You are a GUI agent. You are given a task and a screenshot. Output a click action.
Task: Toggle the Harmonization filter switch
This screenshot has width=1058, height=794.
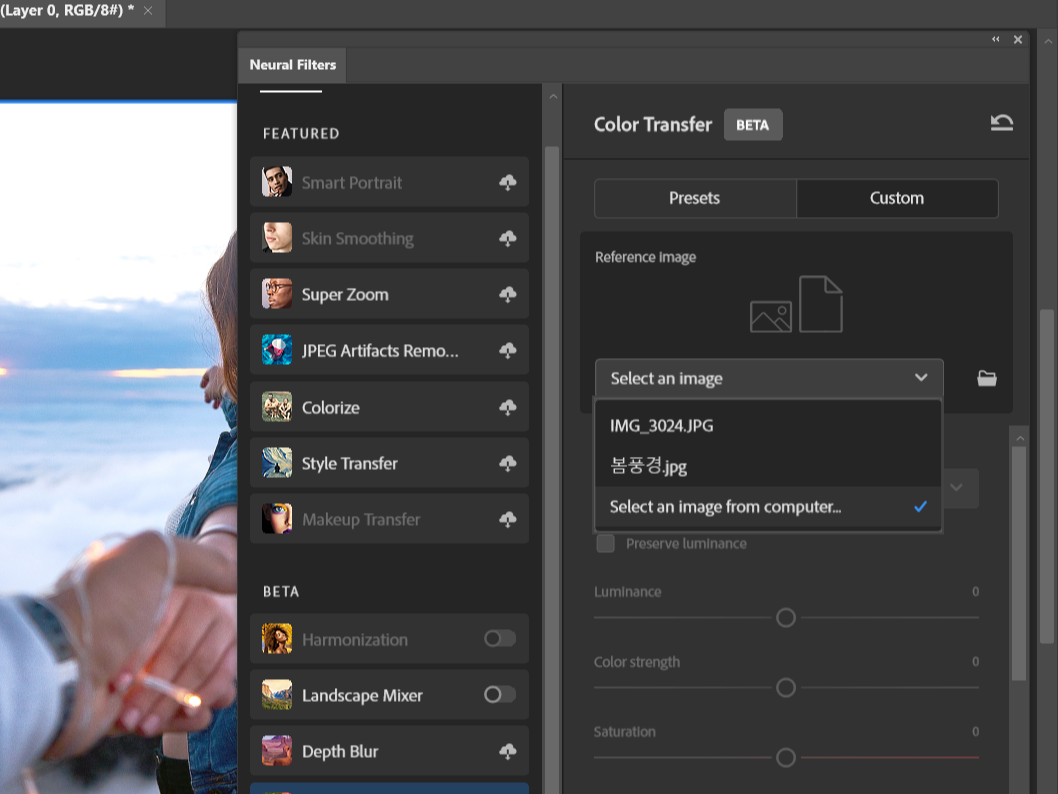(x=500, y=638)
